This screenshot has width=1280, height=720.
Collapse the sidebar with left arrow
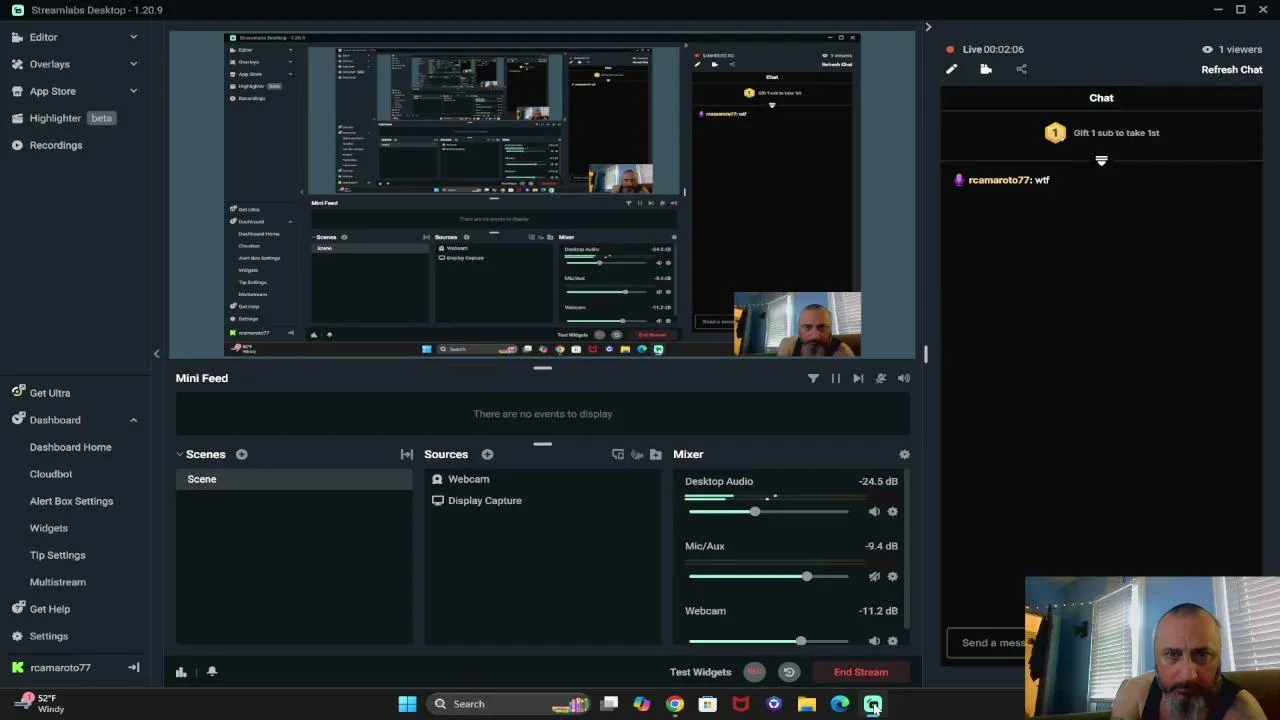156,353
